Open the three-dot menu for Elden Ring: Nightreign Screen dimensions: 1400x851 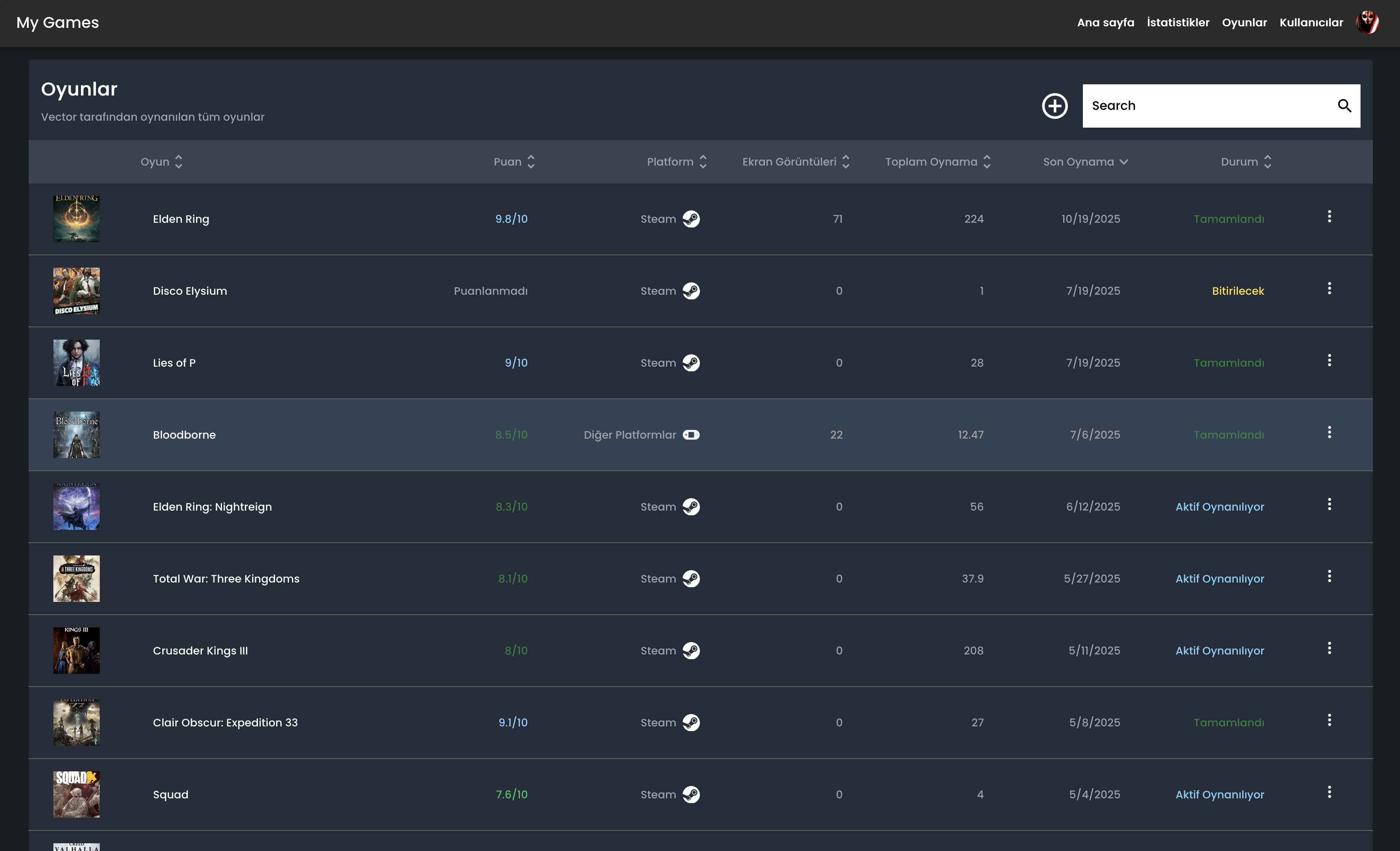[1329, 504]
